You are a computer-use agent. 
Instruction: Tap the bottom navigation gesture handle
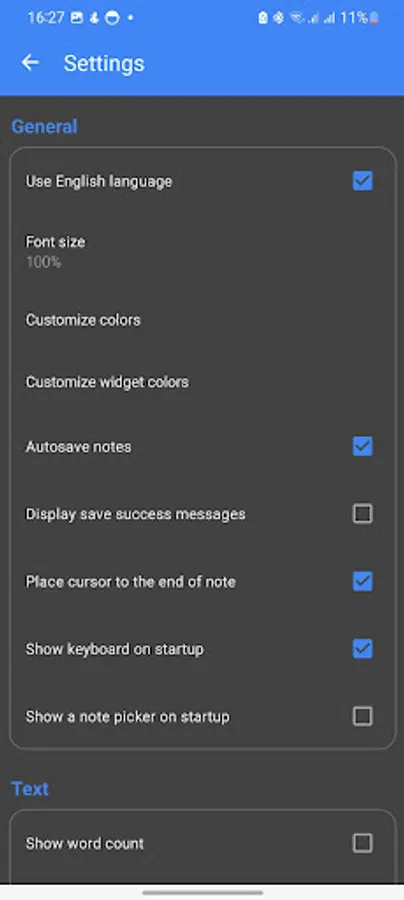click(x=203, y=893)
